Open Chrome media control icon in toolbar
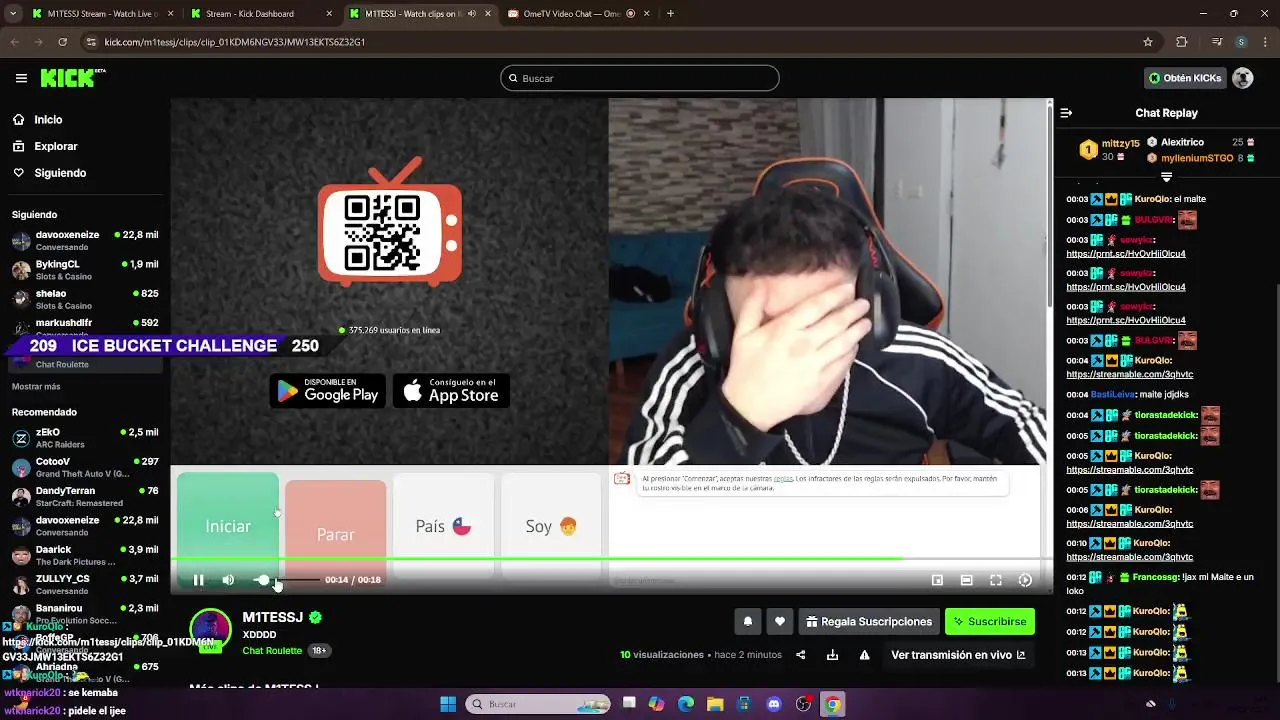Image resolution: width=1280 pixels, height=720 pixels. (1217, 42)
